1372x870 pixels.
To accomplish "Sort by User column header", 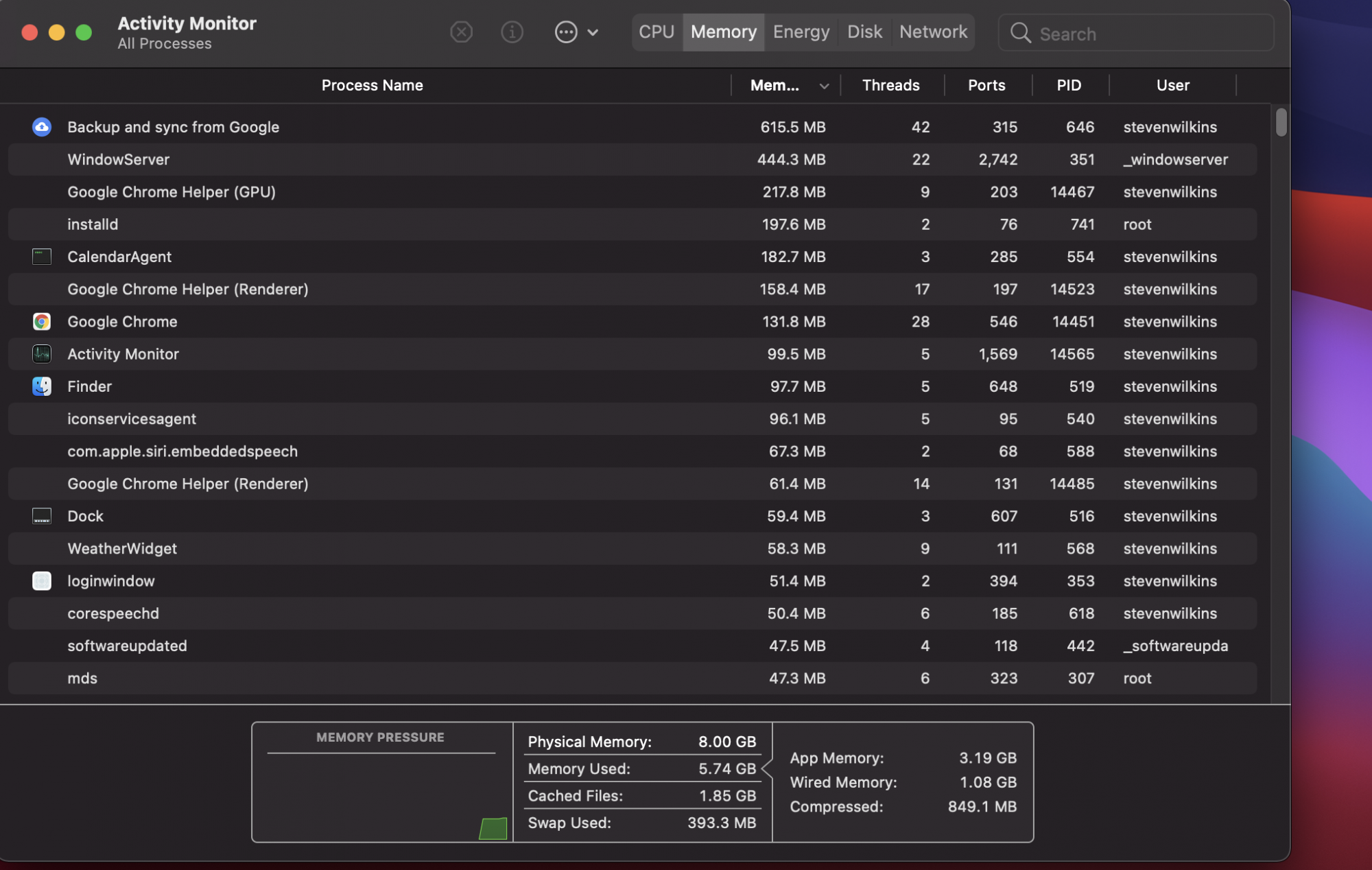I will pyautogui.click(x=1172, y=85).
